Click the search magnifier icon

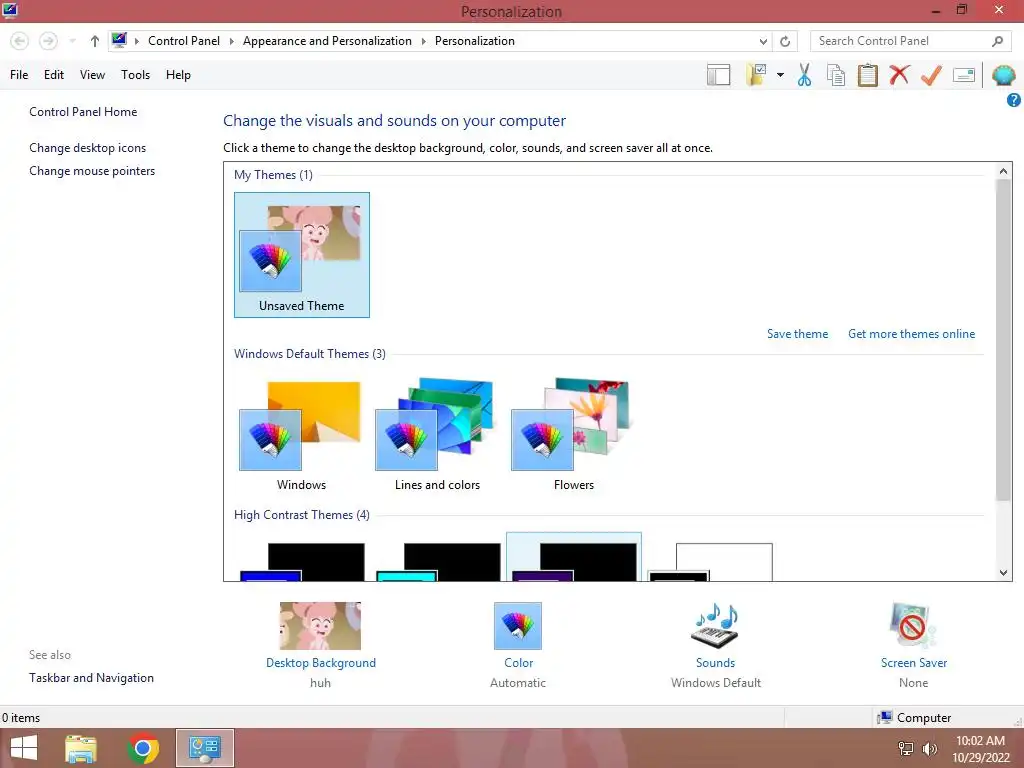point(997,41)
